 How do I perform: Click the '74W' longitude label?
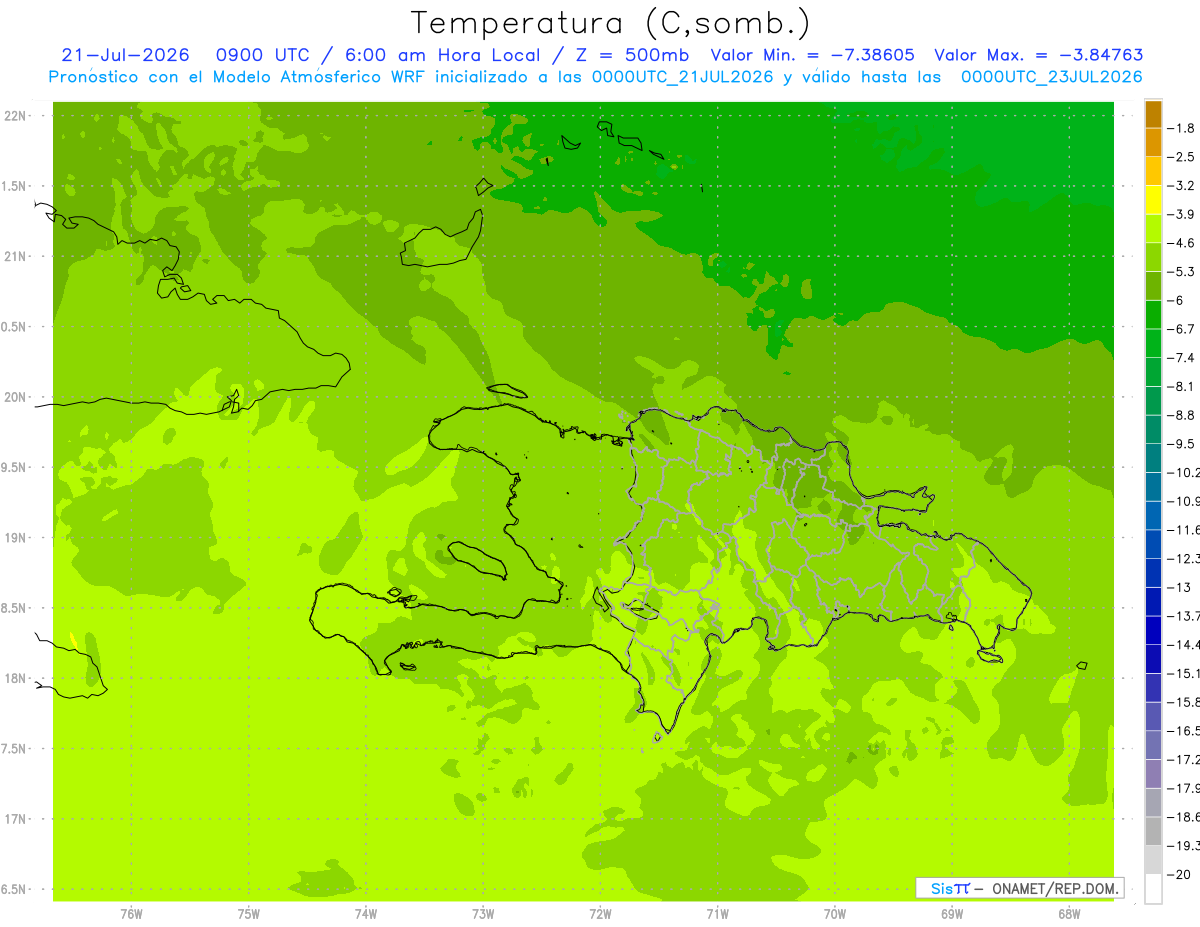366,913
